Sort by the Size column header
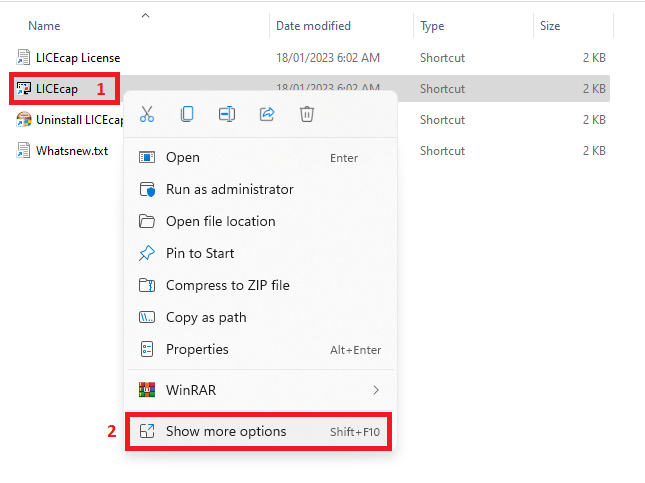Viewport: 645px width, 483px height. [550, 26]
